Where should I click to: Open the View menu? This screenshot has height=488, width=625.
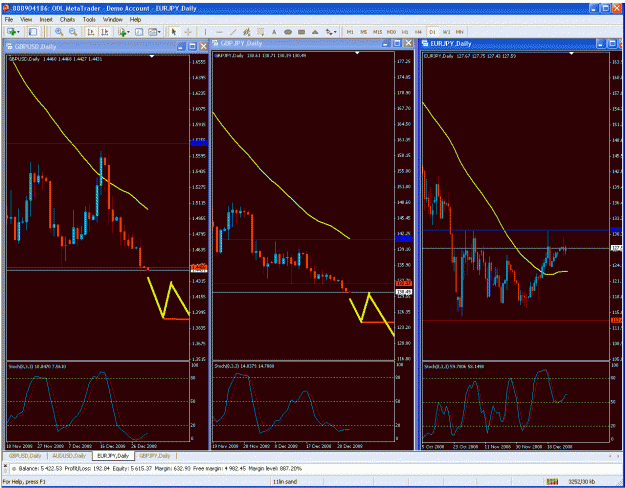coord(26,19)
